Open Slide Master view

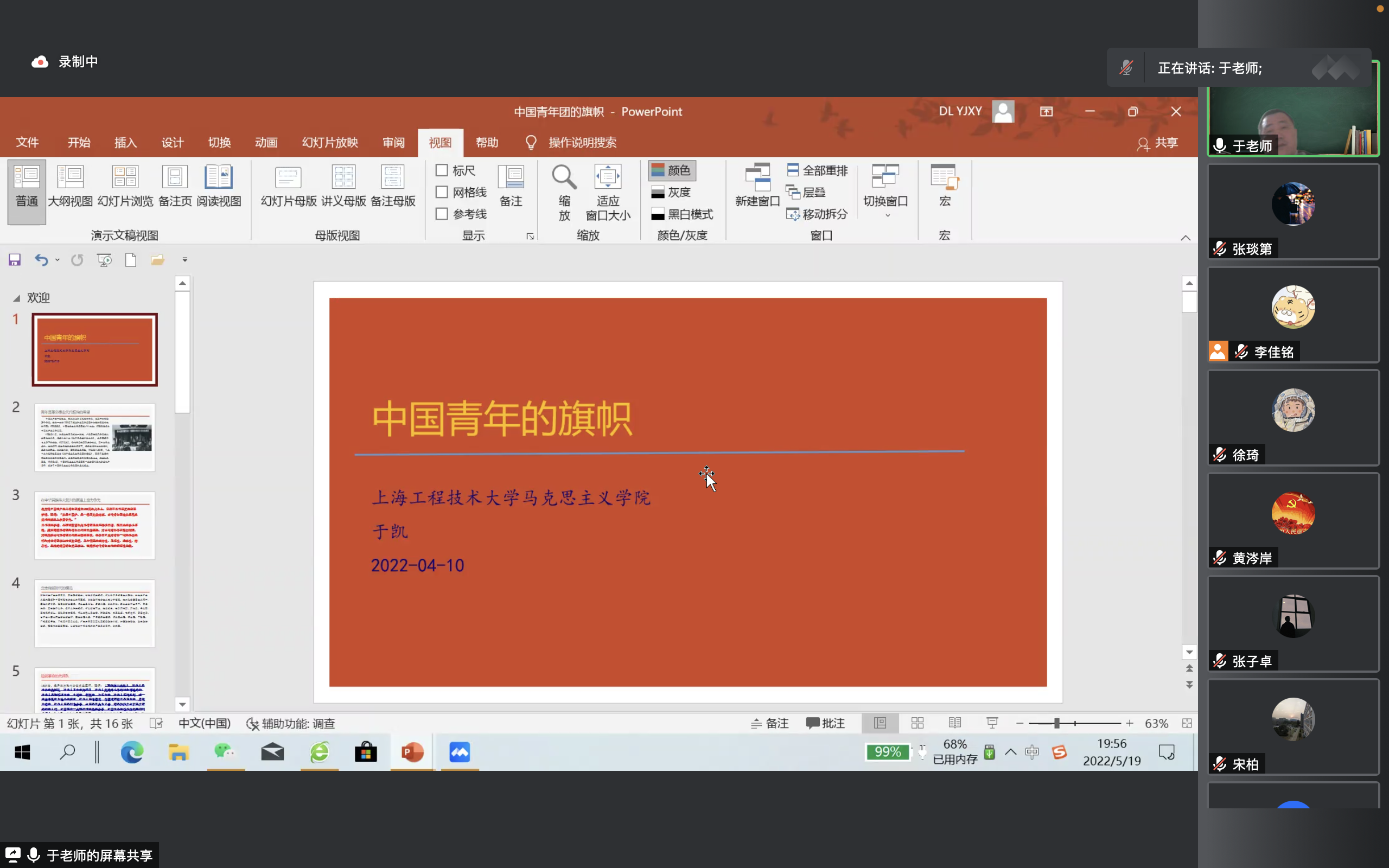click(288, 185)
